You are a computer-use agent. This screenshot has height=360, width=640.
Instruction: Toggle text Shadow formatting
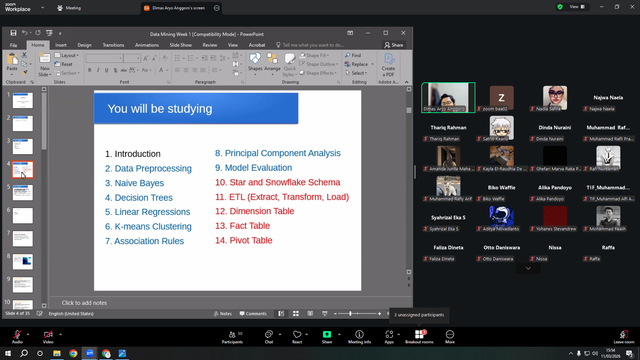[x=116, y=70]
